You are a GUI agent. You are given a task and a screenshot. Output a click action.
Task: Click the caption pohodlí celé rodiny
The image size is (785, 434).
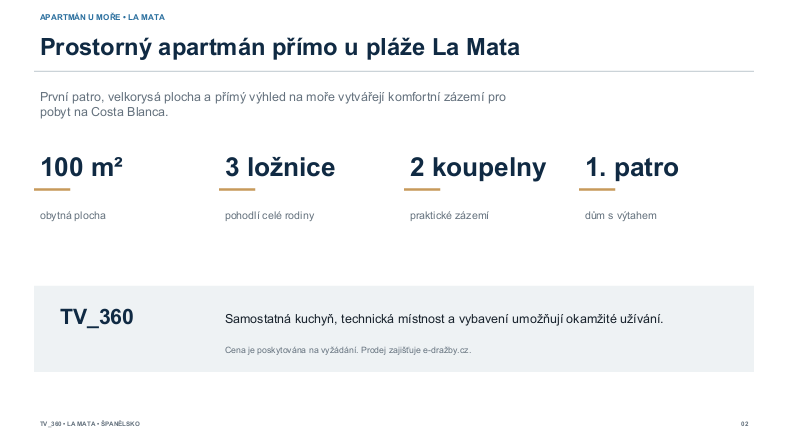click(269, 216)
